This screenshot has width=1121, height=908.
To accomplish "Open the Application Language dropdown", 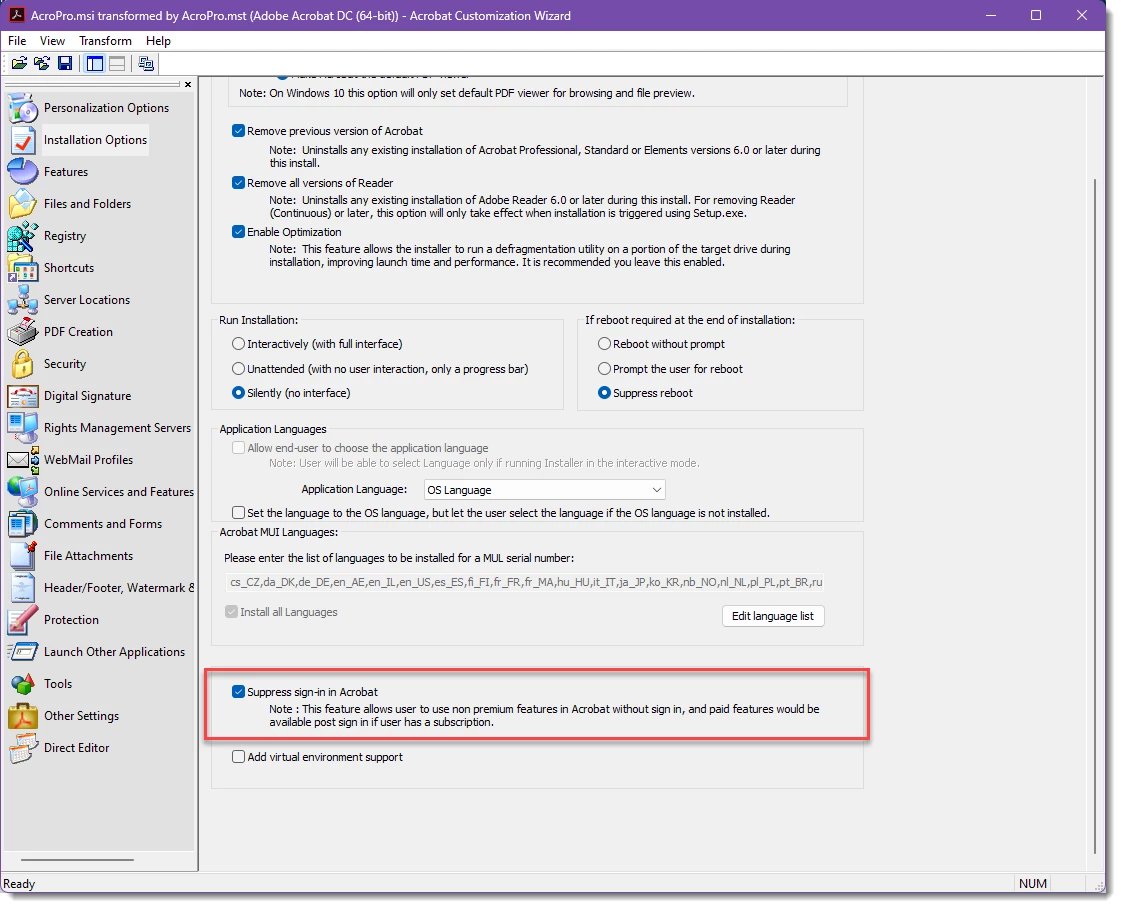I will [545, 490].
